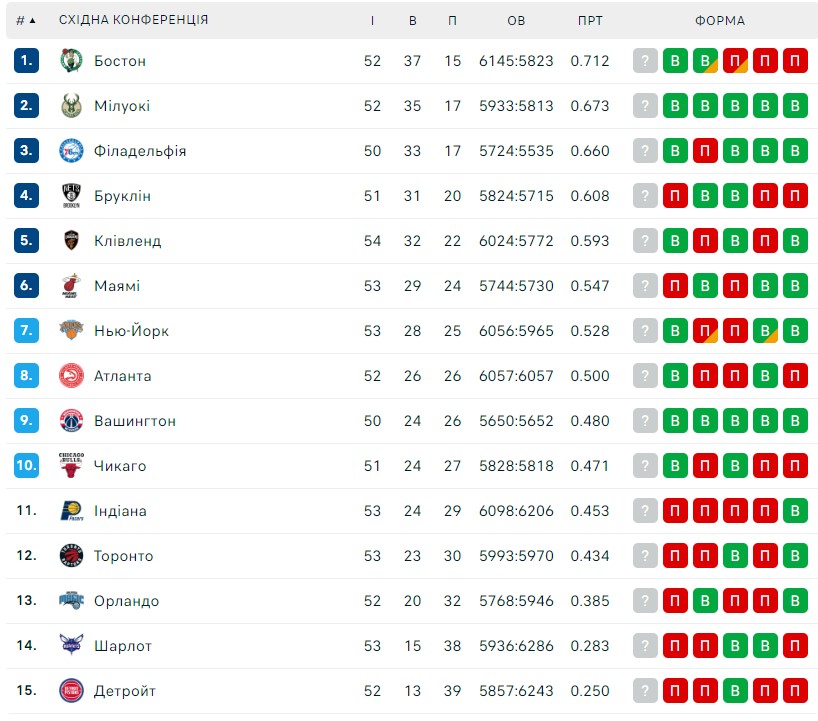Click the В wins column header
818x721 pixels.
413,20
